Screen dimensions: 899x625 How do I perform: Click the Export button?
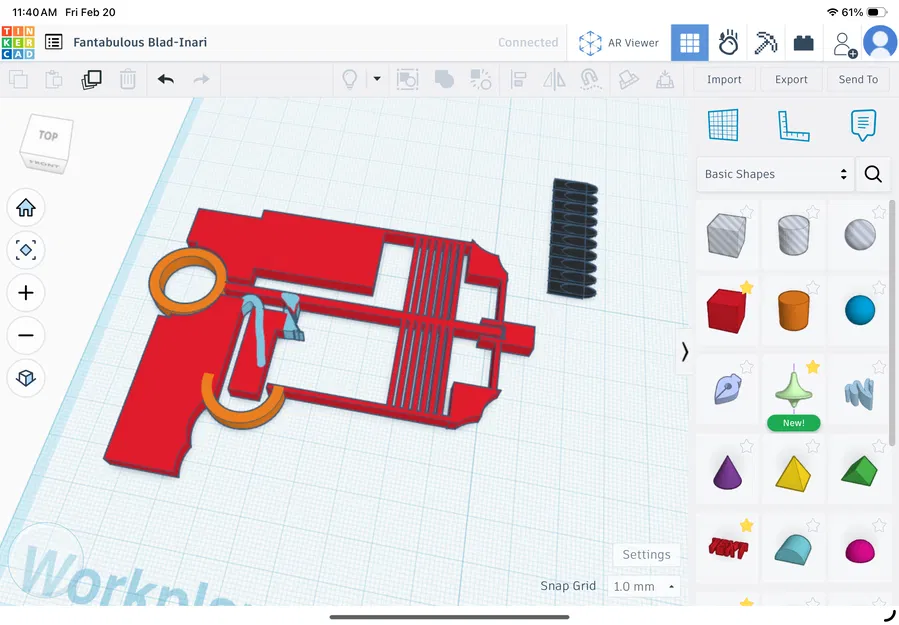click(790, 79)
